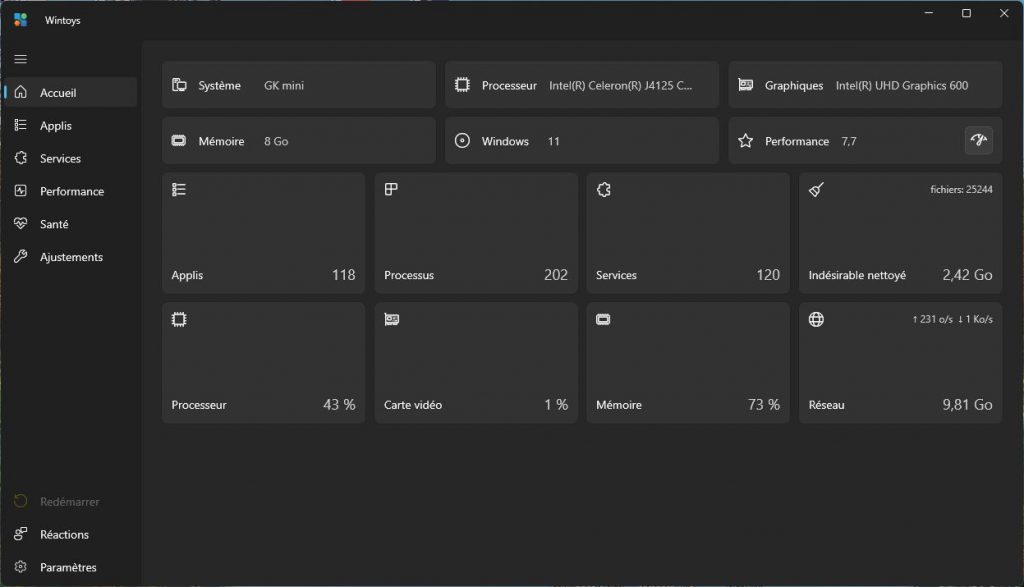Click the Réactions feedback icon

tap(21, 534)
